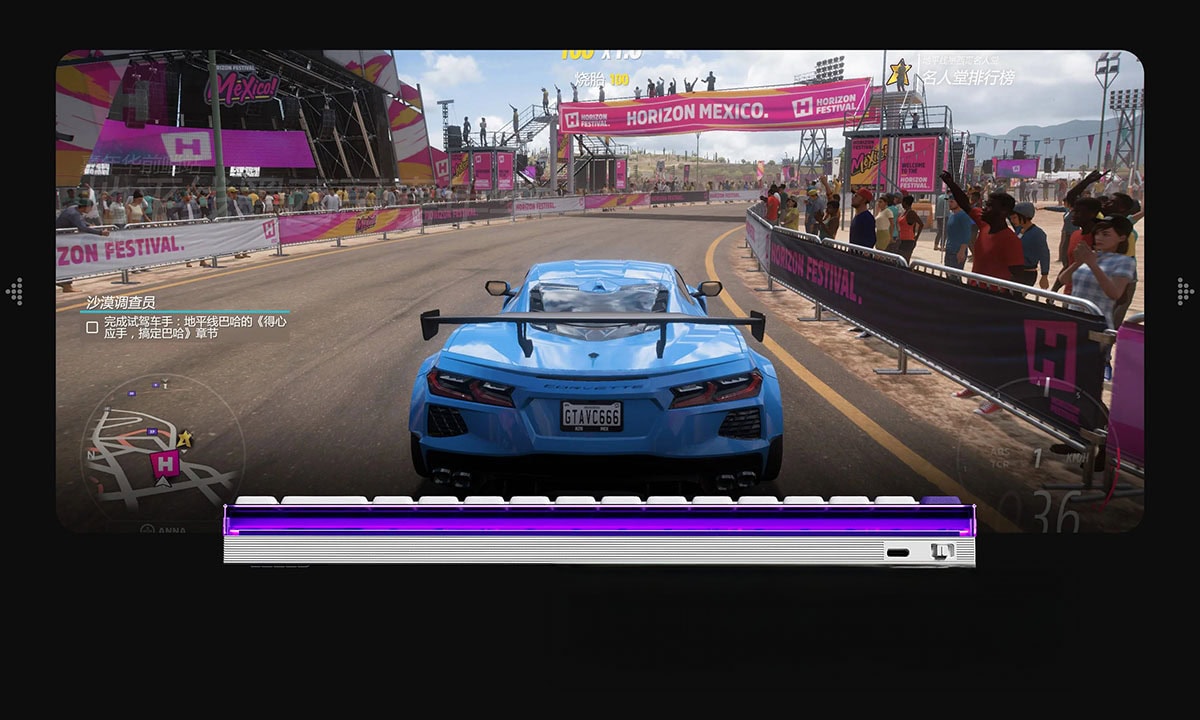Click the purple waypoint marker on minimap road

[152, 431]
